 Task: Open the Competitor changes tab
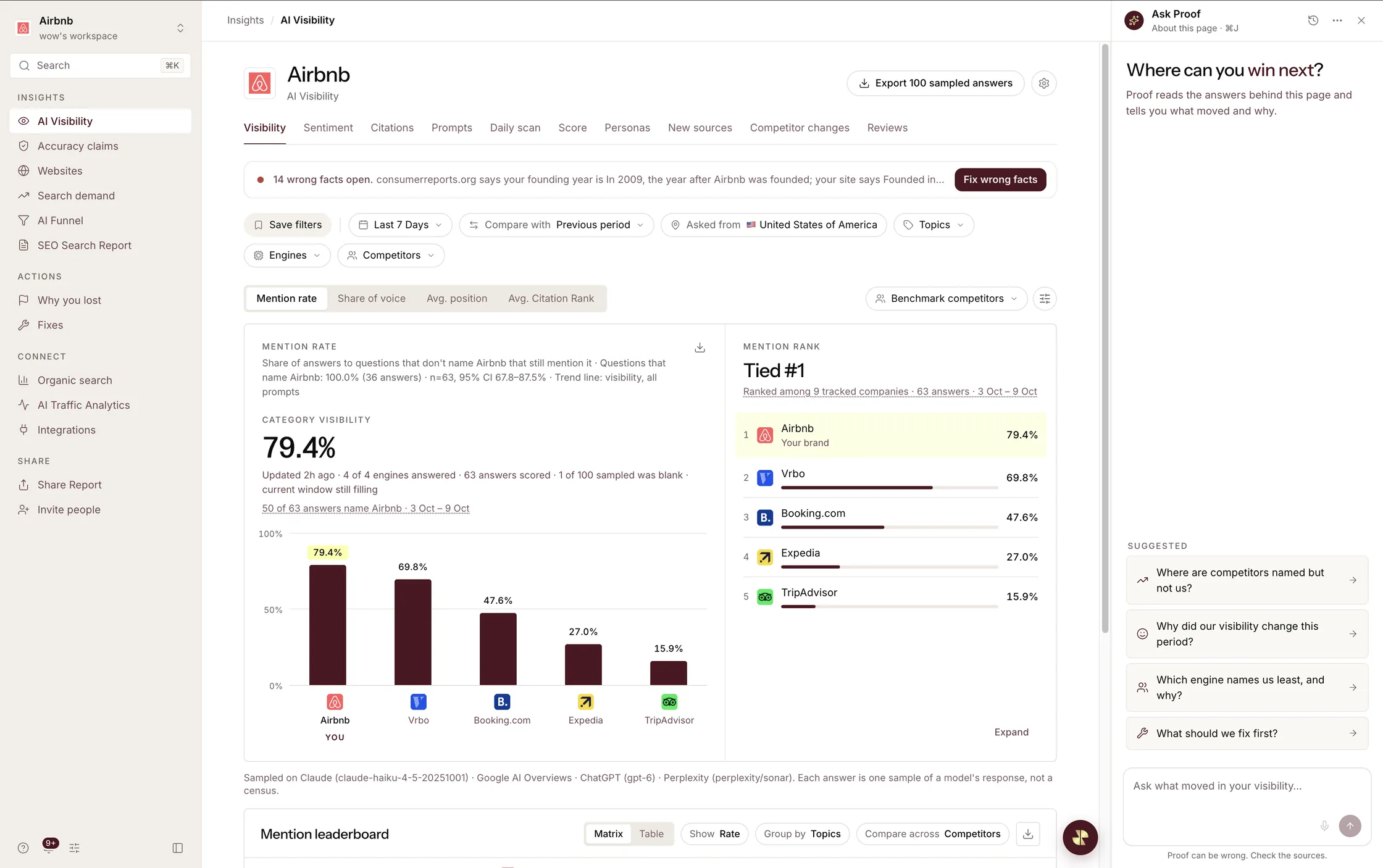click(800, 128)
